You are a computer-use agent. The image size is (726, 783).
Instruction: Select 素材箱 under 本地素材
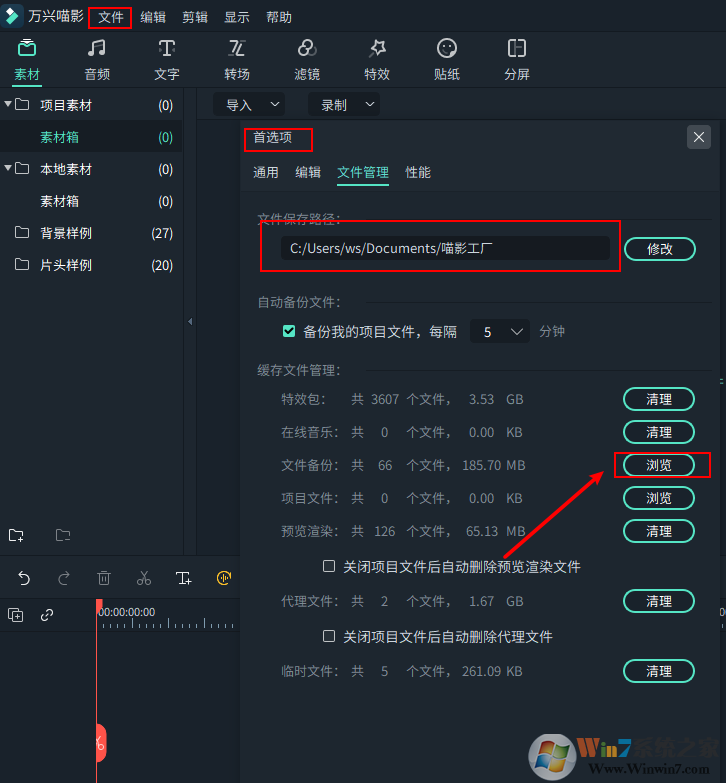click(91, 201)
